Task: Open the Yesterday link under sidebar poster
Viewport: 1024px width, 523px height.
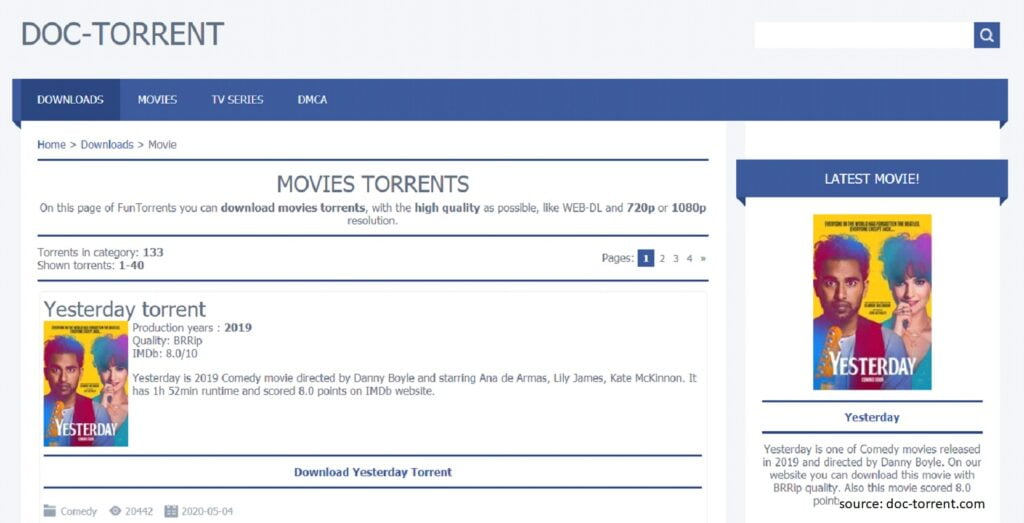Action: tap(872, 417)
